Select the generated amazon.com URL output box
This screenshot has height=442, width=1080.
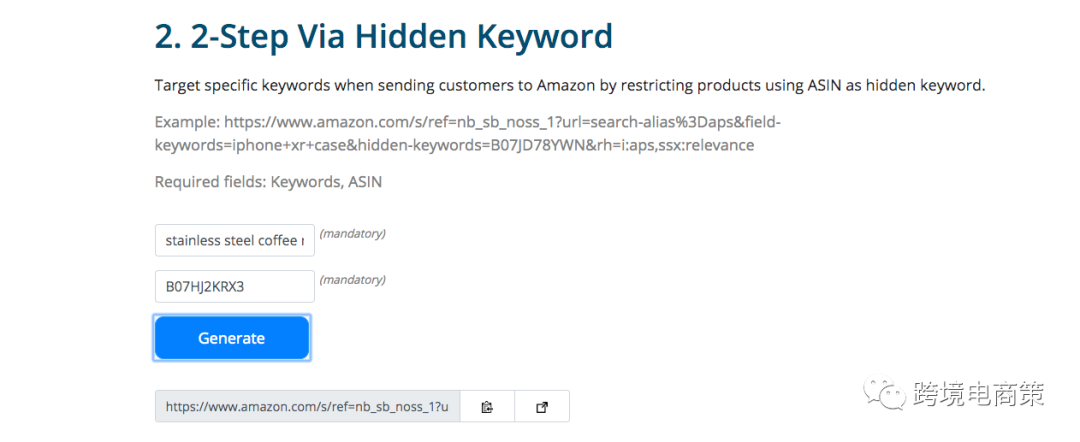pos(307,407)
